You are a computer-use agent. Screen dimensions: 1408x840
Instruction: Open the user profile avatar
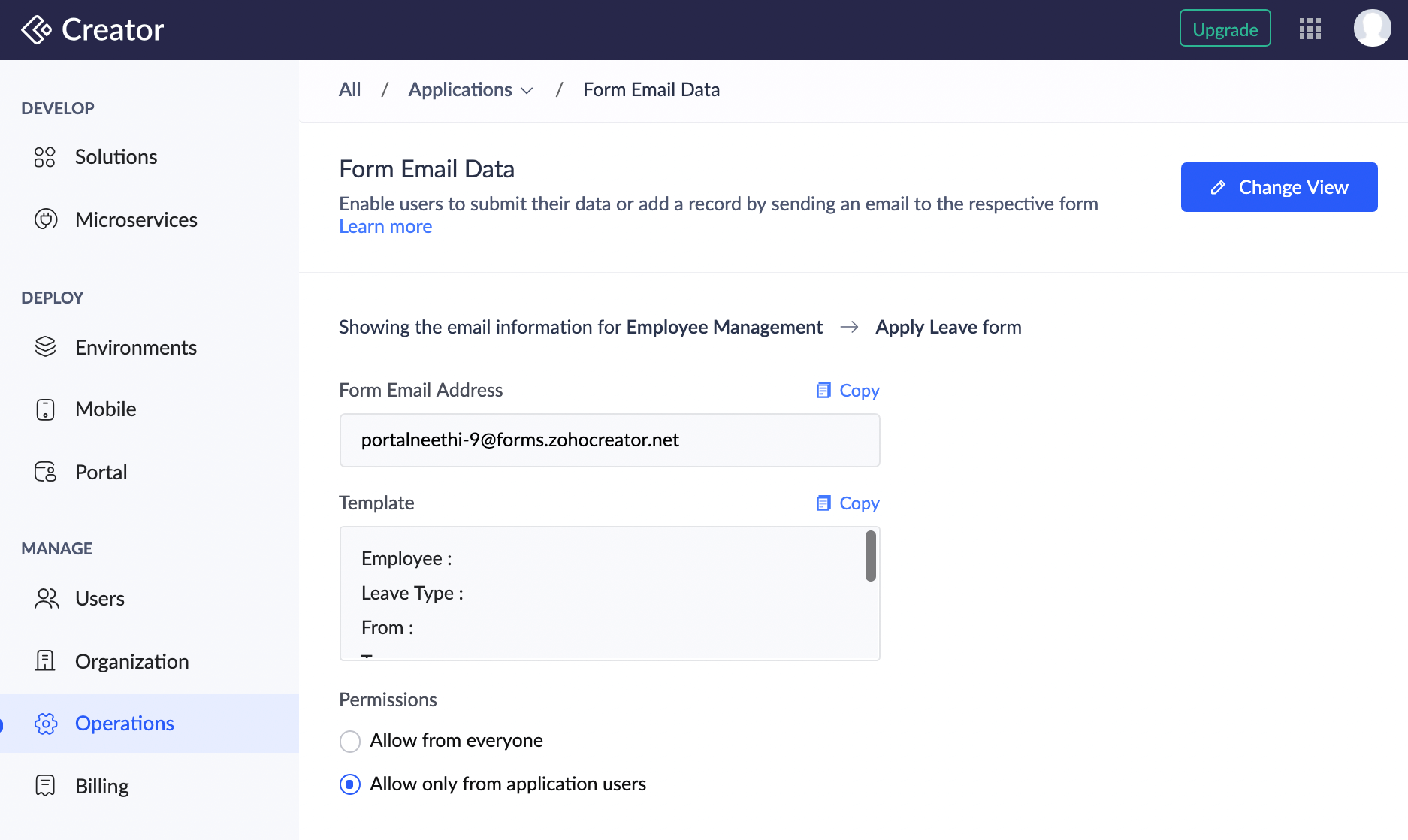tap(1372, 28)
